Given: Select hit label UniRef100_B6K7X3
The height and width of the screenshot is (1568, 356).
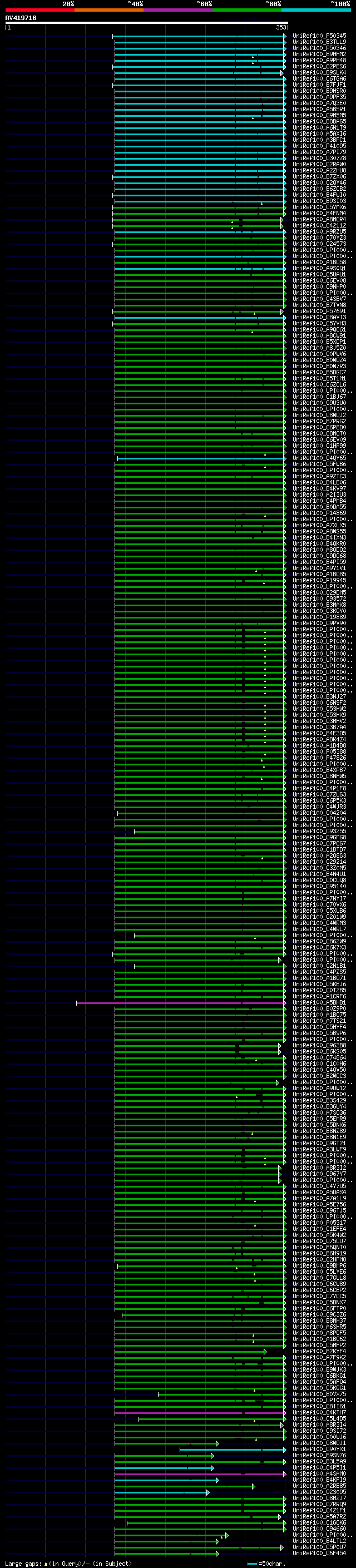Looking at the screenshot, I should [319, 948].
